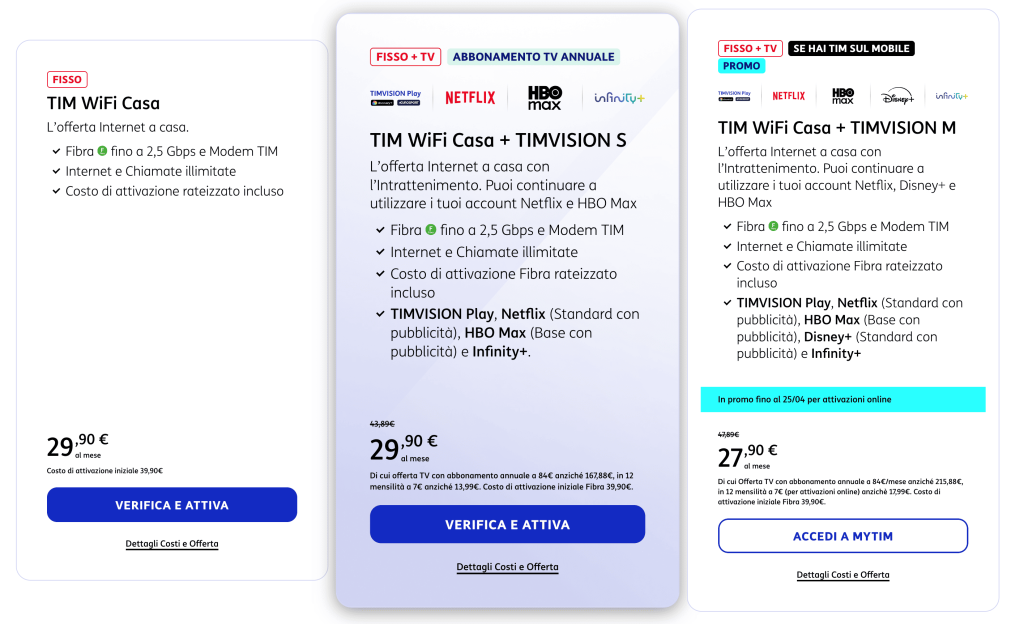1024x624 pixels.
Task: Click the Netflix logo on the TIMVISION M card
Action: click(x=789, y=95)
